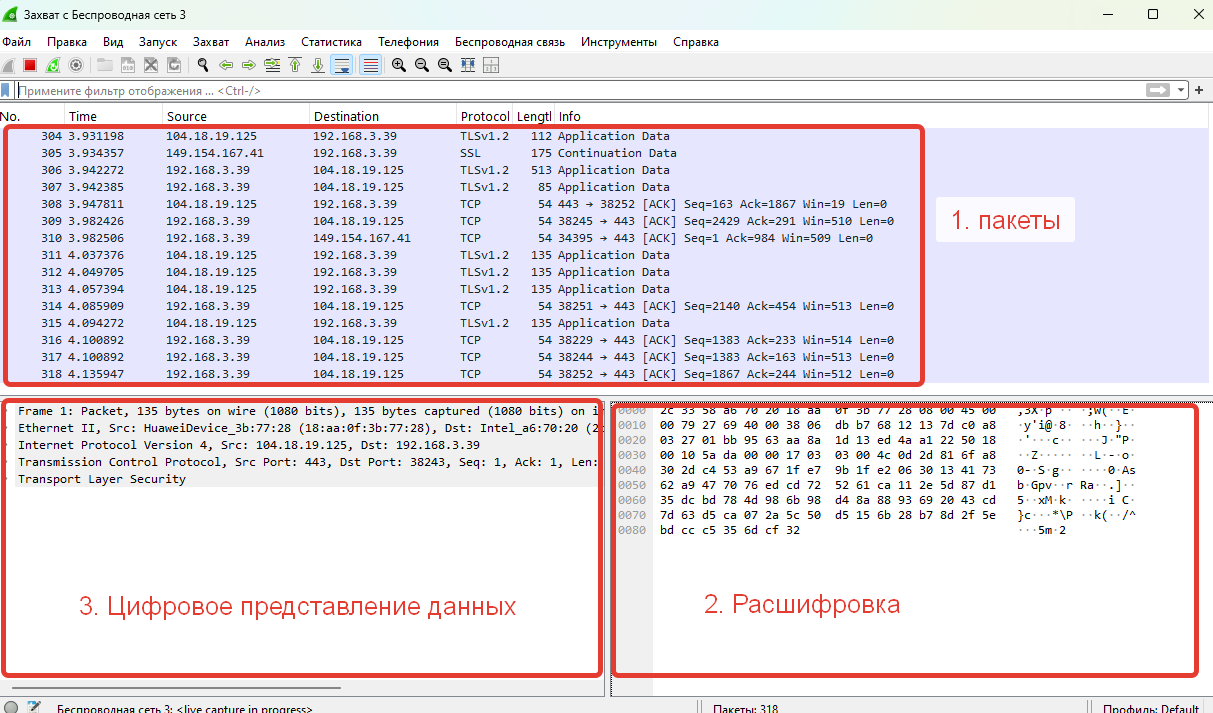Open the Анализ menu
The image size is (1213, 713).
click(265, 42)
